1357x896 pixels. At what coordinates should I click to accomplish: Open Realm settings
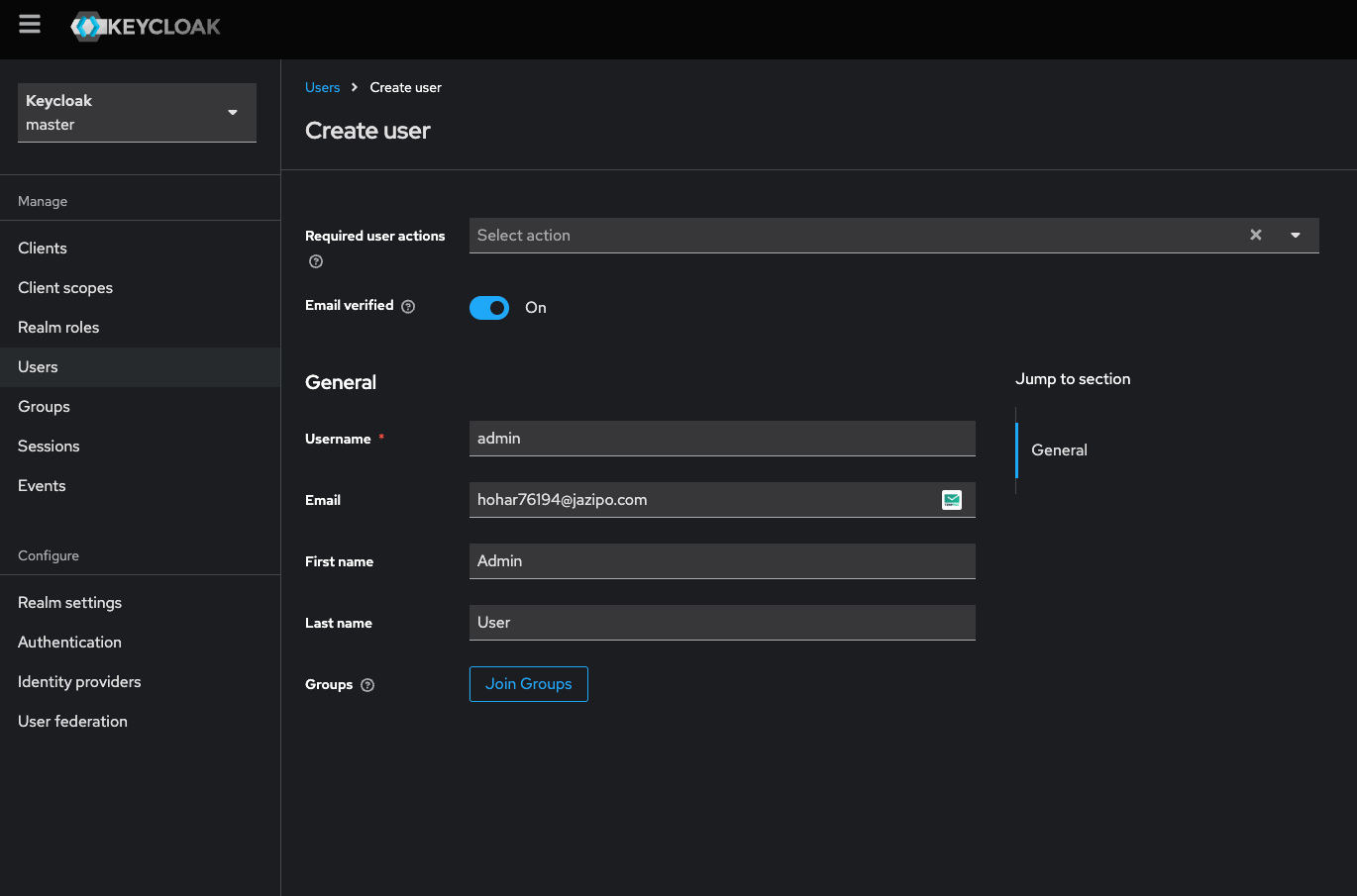coord(141,603)
